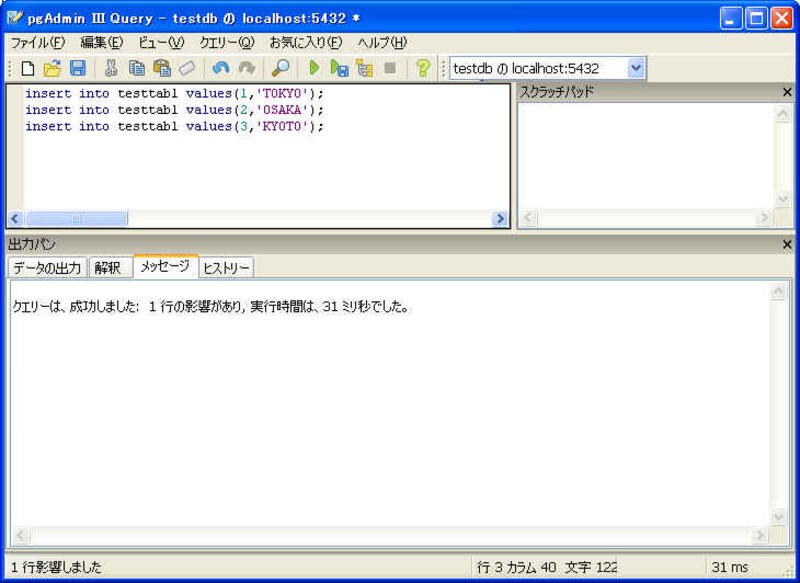Open a query file with folder icon

tap(52, 69)
